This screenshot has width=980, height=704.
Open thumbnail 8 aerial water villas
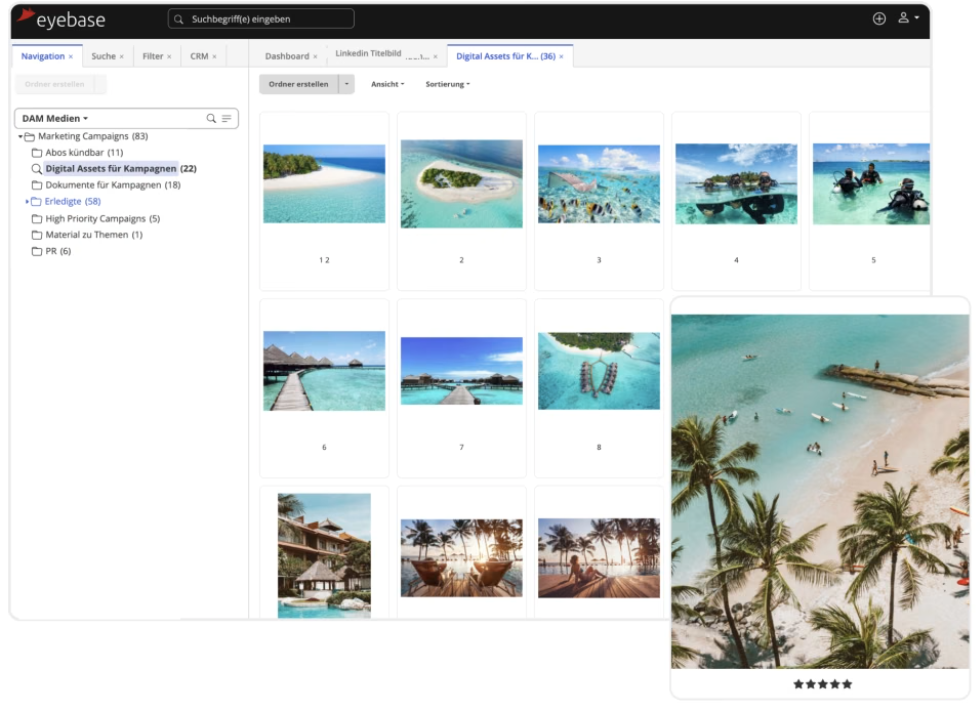(599, 371)
